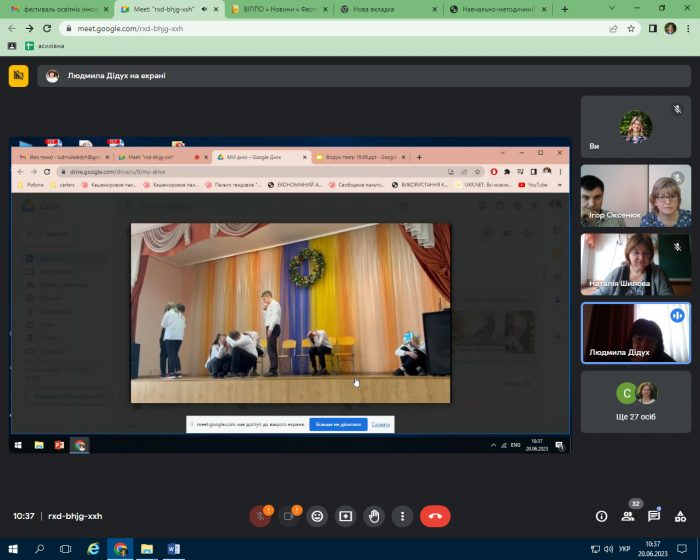Click the Present now screen share icon

[x=346, y=516]
